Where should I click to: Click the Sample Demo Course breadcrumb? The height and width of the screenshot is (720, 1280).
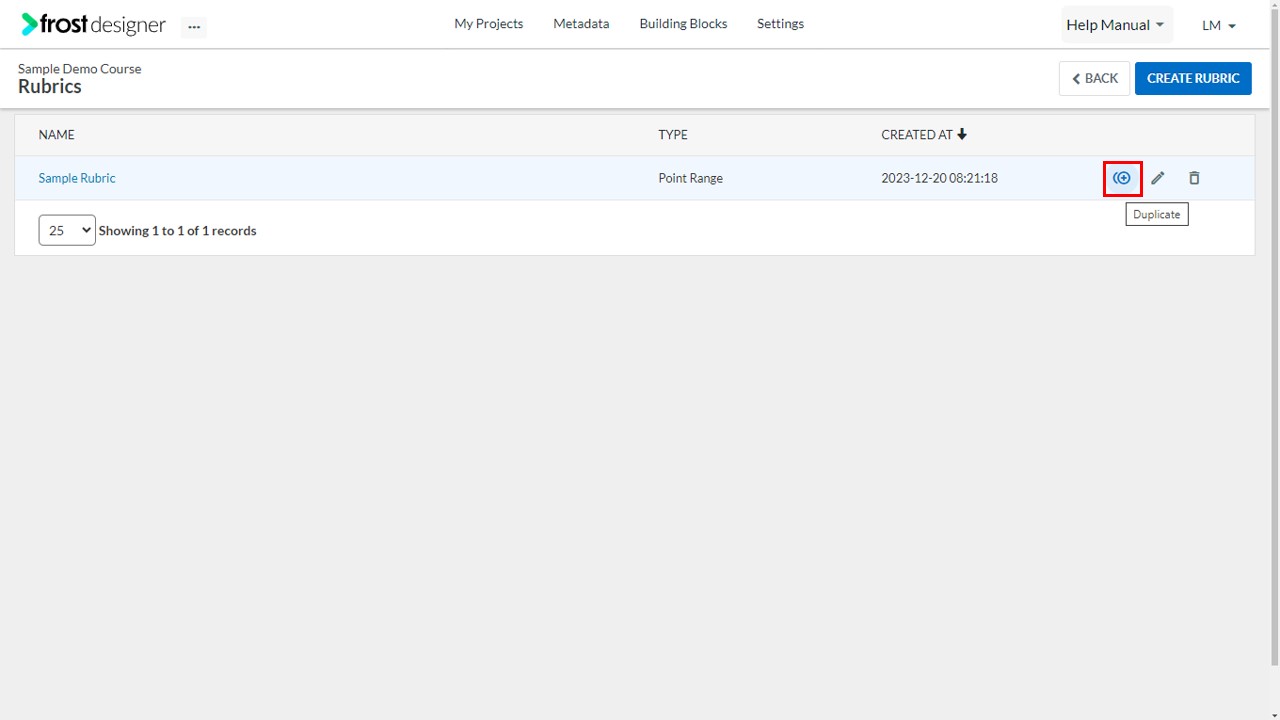coord(80,69)
